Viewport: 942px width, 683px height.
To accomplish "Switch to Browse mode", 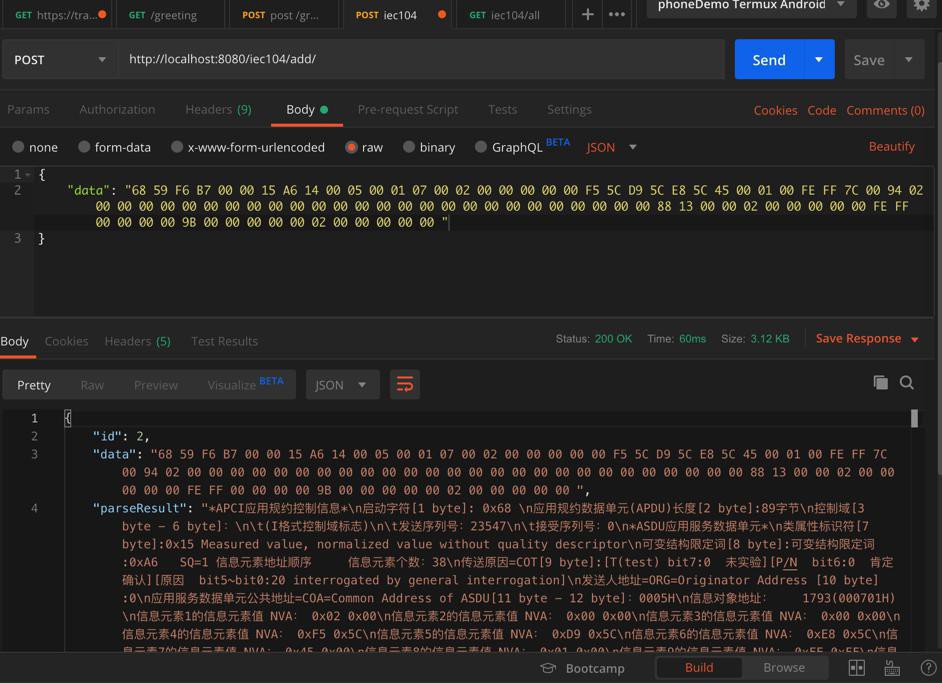I will click(783, 667).
